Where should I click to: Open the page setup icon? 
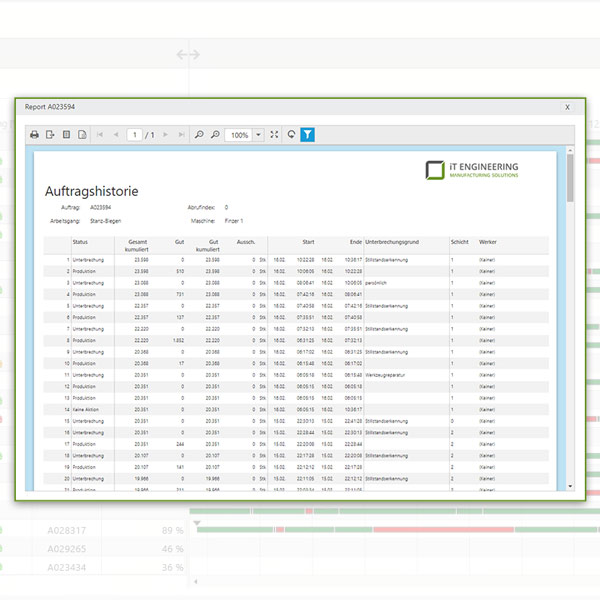coord(83,134)
